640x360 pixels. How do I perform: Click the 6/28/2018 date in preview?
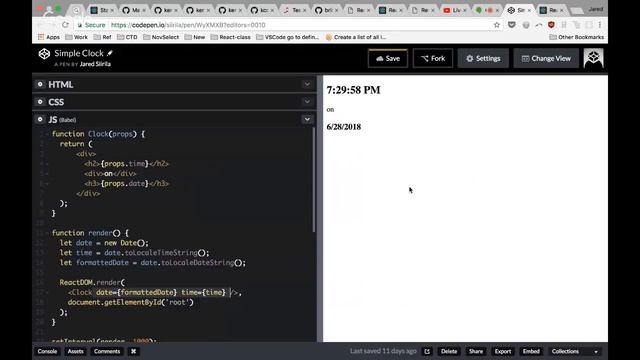[344, 127]
